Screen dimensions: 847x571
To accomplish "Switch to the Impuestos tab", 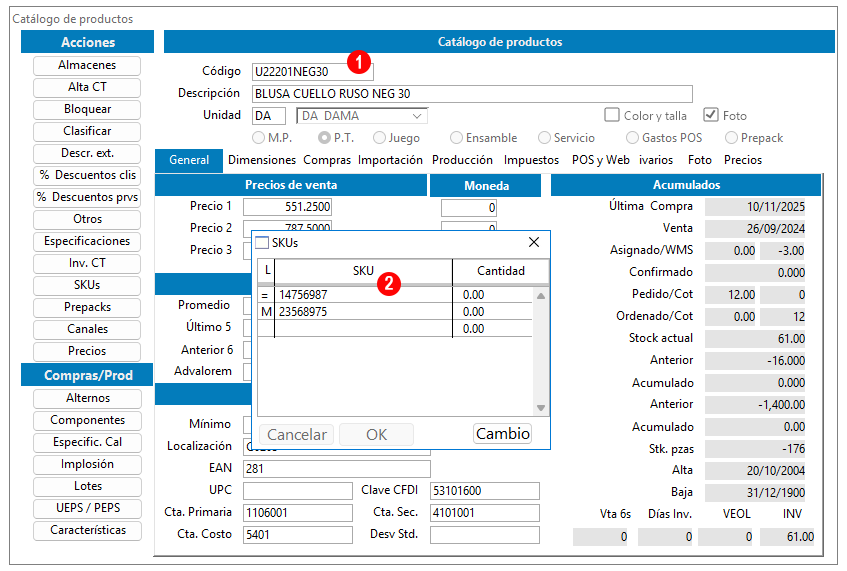I will point(531,160).
